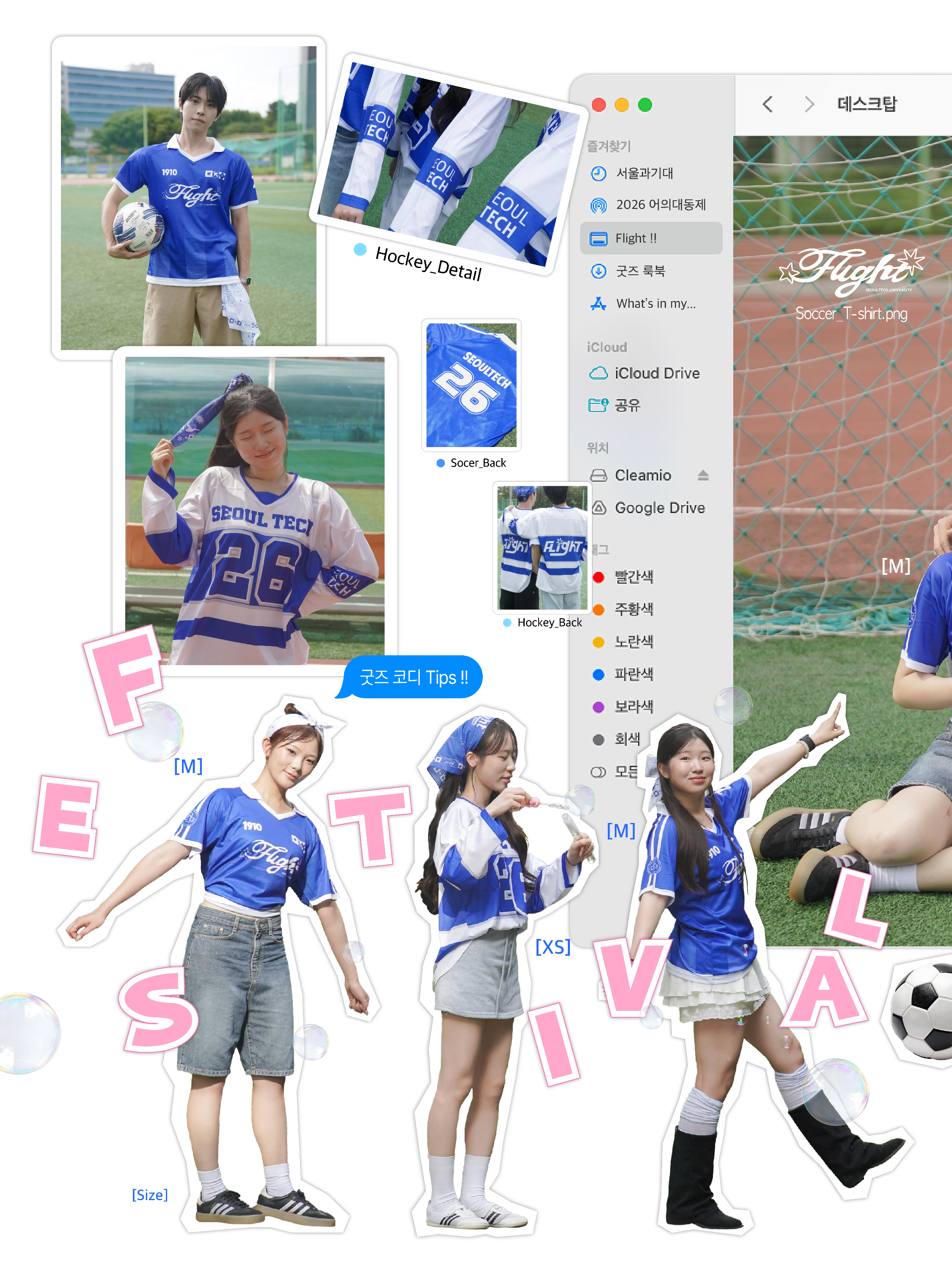Select the red 빨간색 tag dot
The height and width of the screenshot is (1270, 952).
click(599, 577)
